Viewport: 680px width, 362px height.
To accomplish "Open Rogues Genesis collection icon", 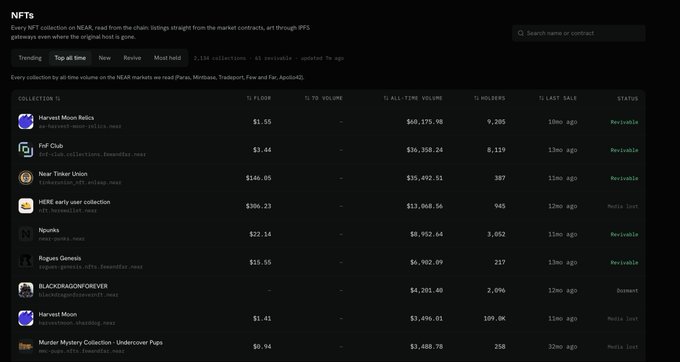I will [x=26, y=262].
